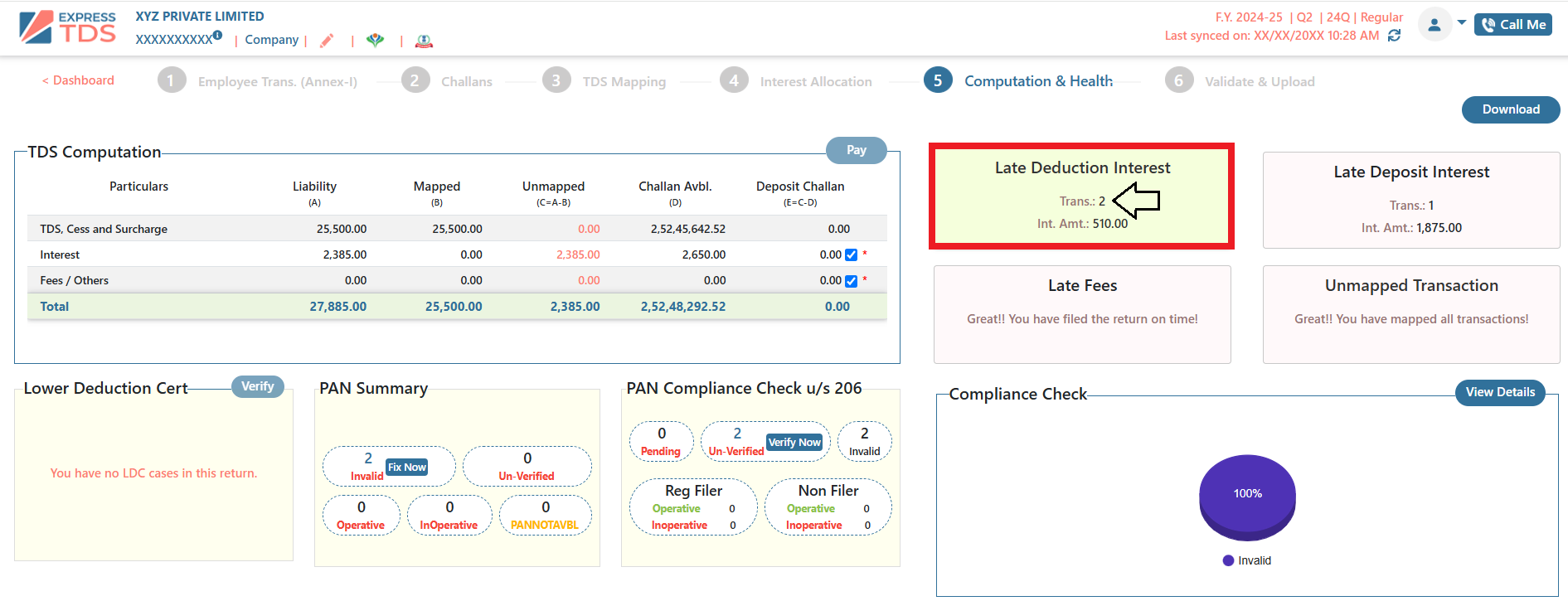Select the InOperative PAN count bubble

[449, 515]
